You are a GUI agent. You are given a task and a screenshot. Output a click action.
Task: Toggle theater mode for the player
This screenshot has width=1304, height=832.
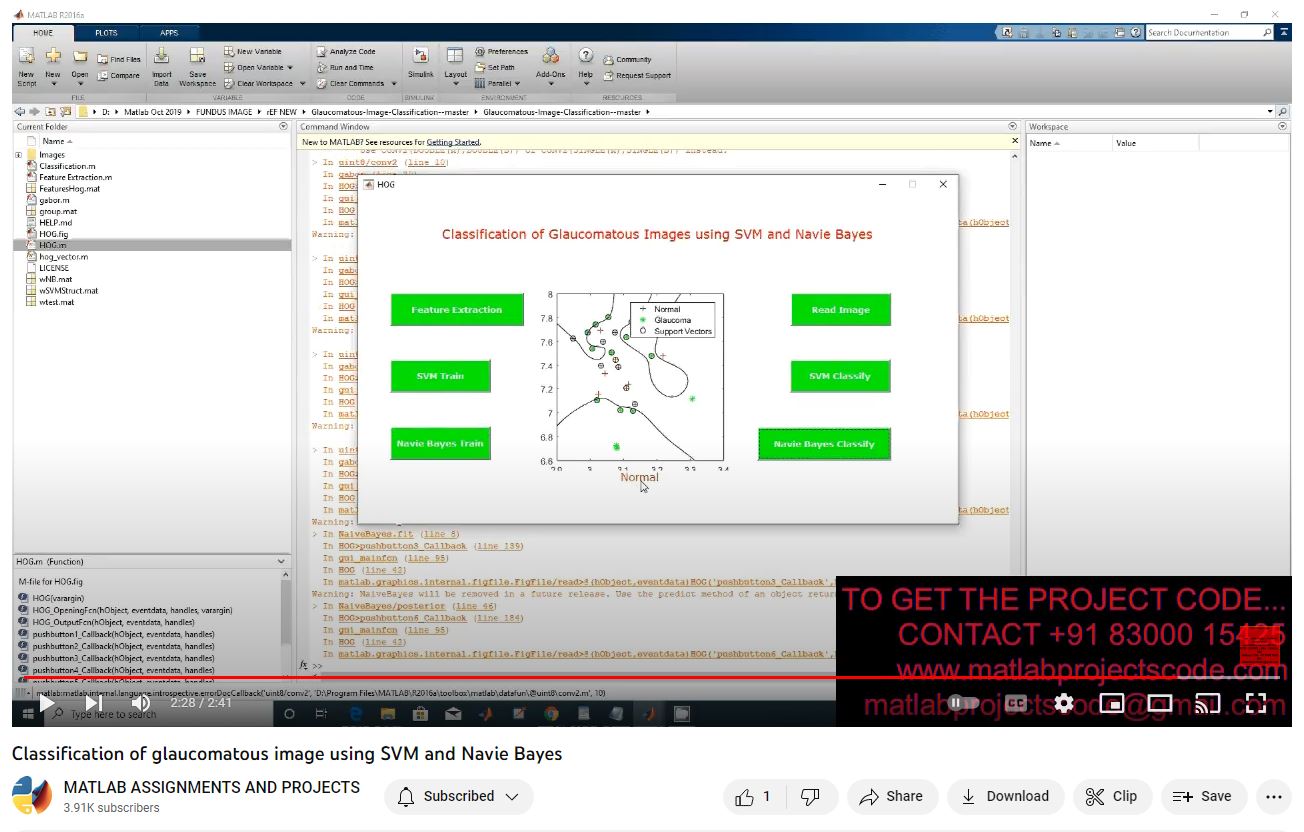pos(1160,703)
